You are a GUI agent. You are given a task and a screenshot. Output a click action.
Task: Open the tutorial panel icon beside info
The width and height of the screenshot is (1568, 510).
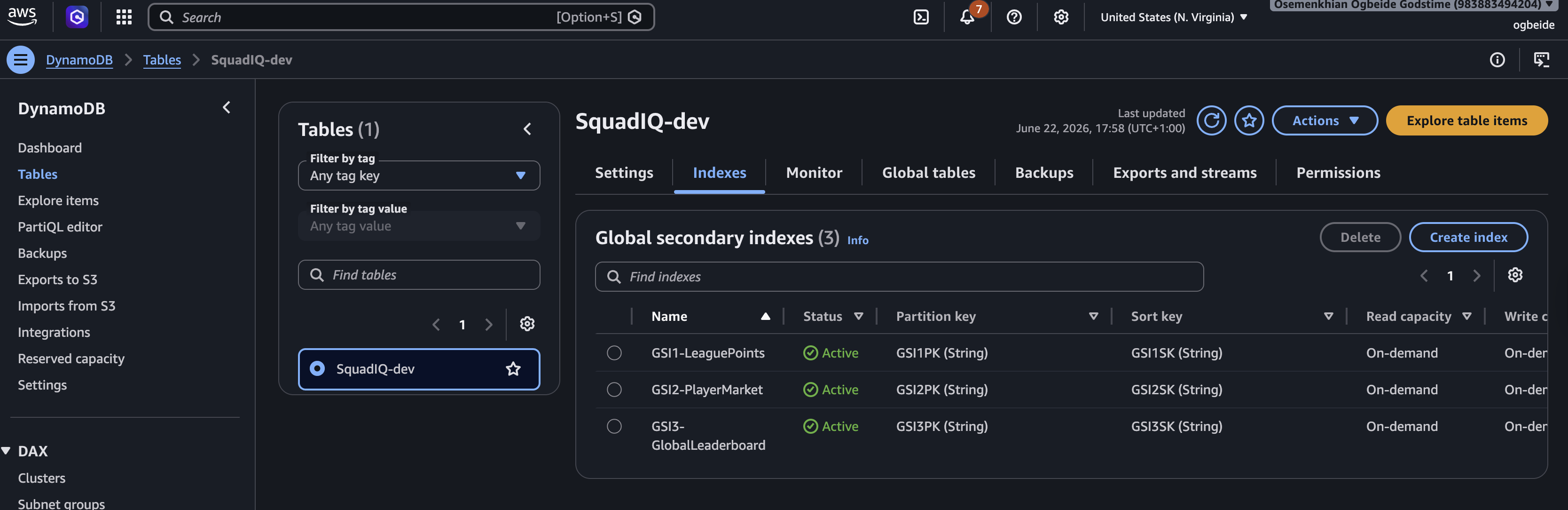click(x=1541, y=60)
